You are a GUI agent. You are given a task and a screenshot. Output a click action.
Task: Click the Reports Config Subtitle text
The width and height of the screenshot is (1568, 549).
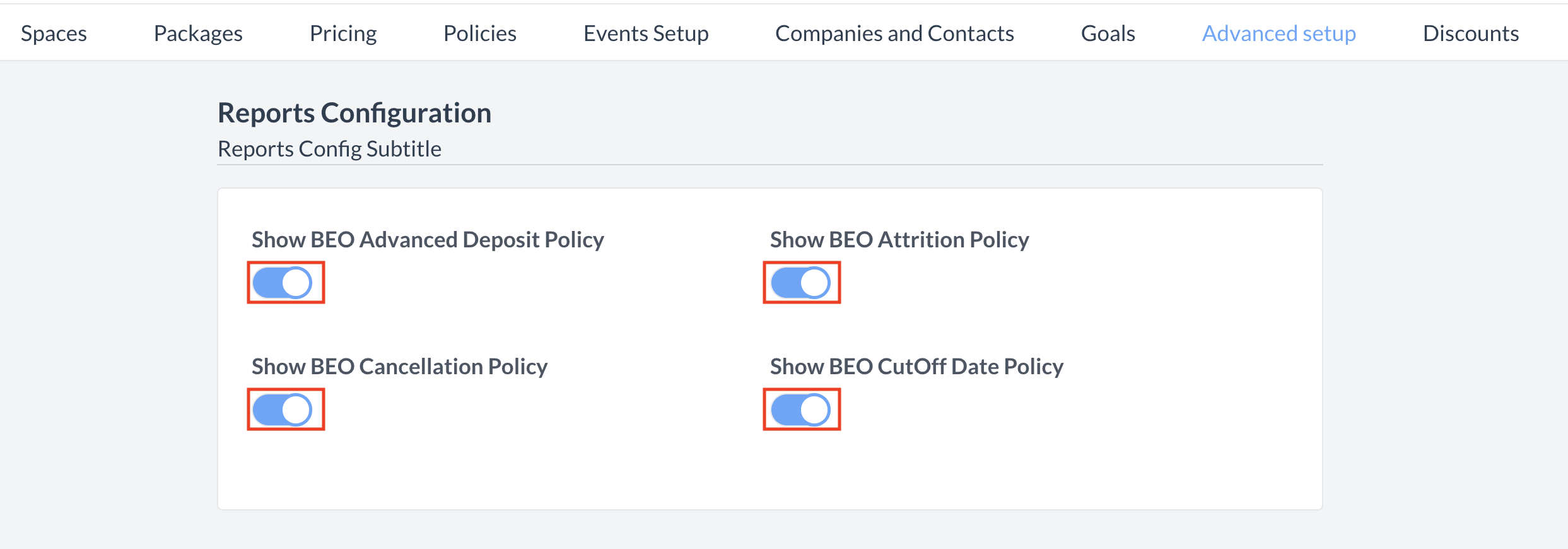(329, 149)
